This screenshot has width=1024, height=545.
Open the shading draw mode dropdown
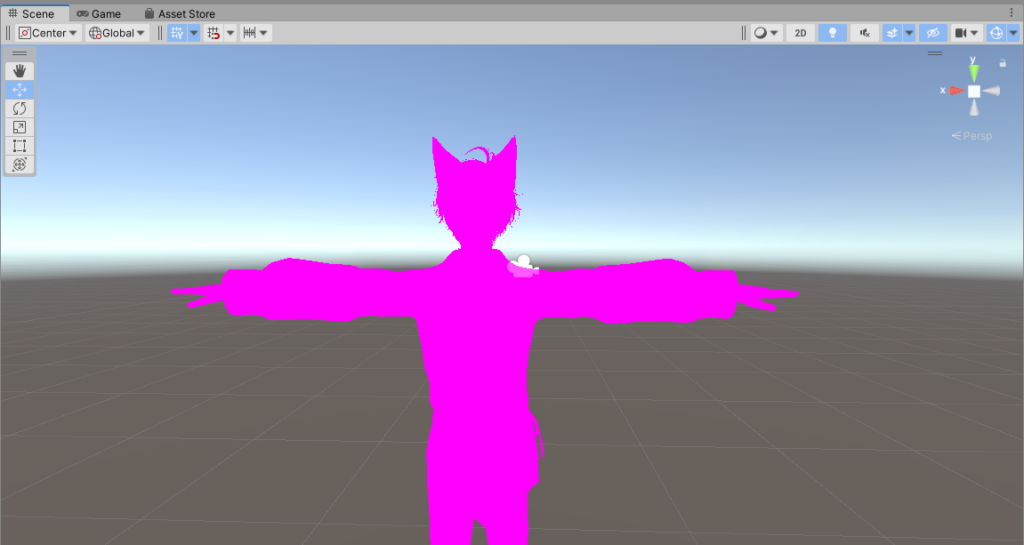pyautogui.click(x=766, y=33)
